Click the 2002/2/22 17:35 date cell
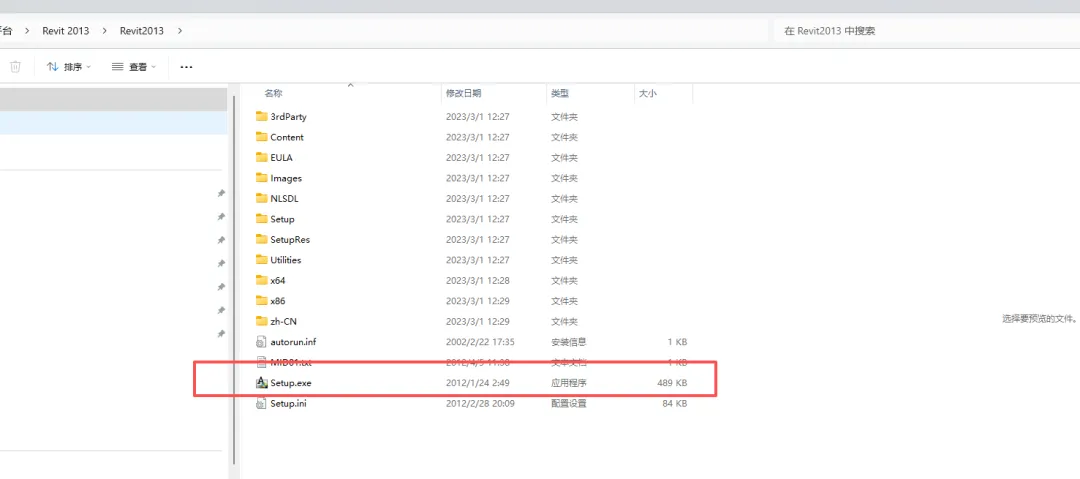1080x479 pixels. [481, 342]
